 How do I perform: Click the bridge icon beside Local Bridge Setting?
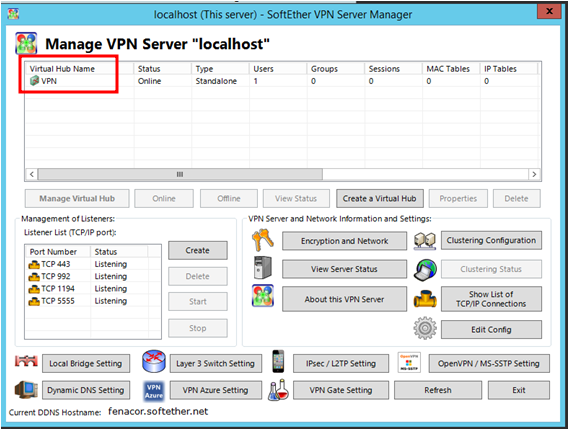(26, 361)
